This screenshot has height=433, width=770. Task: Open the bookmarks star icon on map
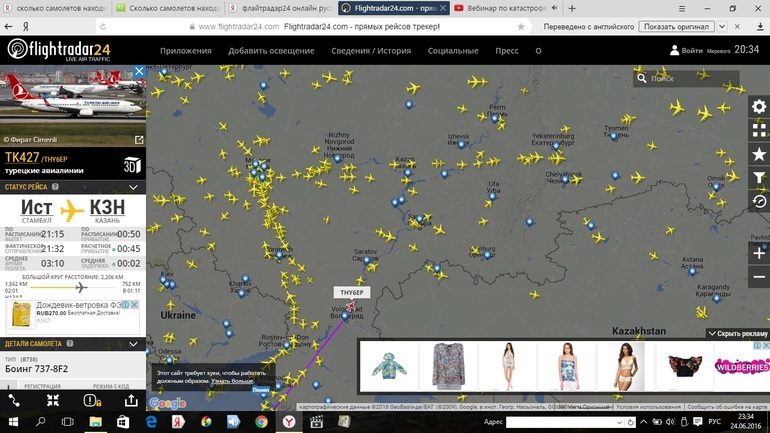click(x=759, y=154)
